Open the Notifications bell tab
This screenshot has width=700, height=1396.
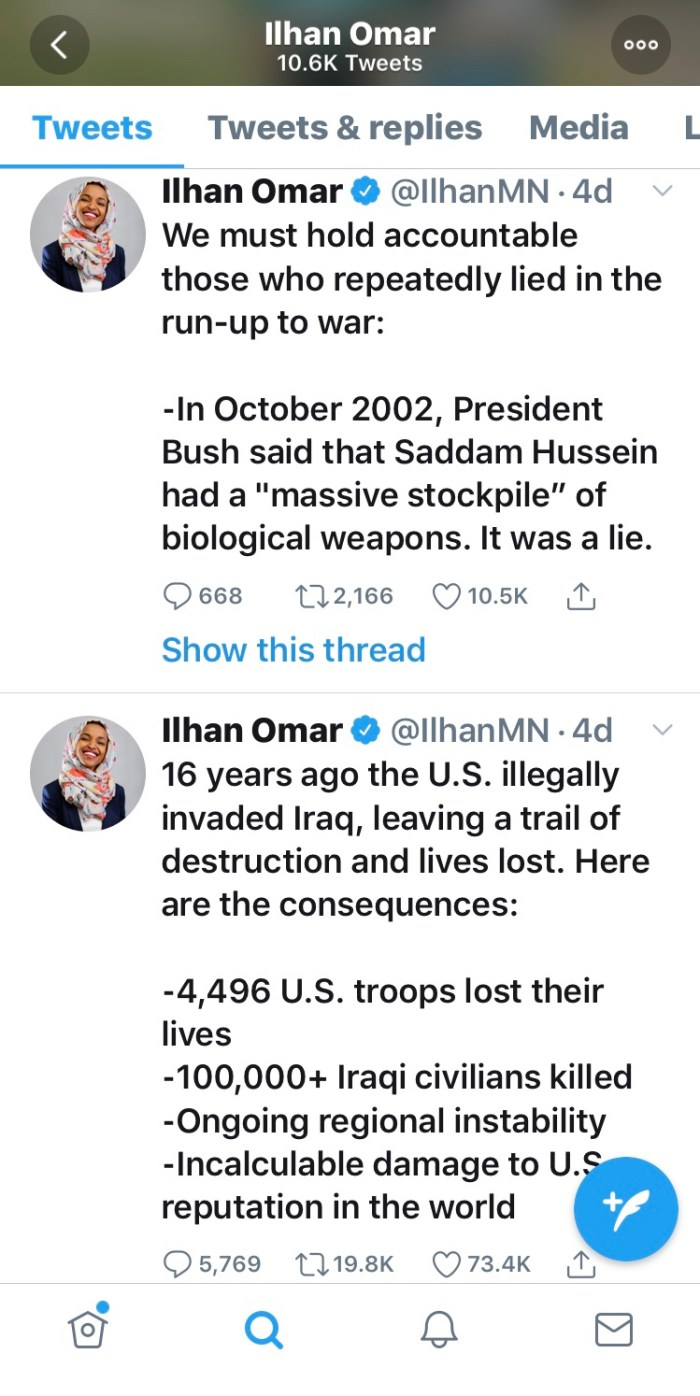tap(439, 1330)
